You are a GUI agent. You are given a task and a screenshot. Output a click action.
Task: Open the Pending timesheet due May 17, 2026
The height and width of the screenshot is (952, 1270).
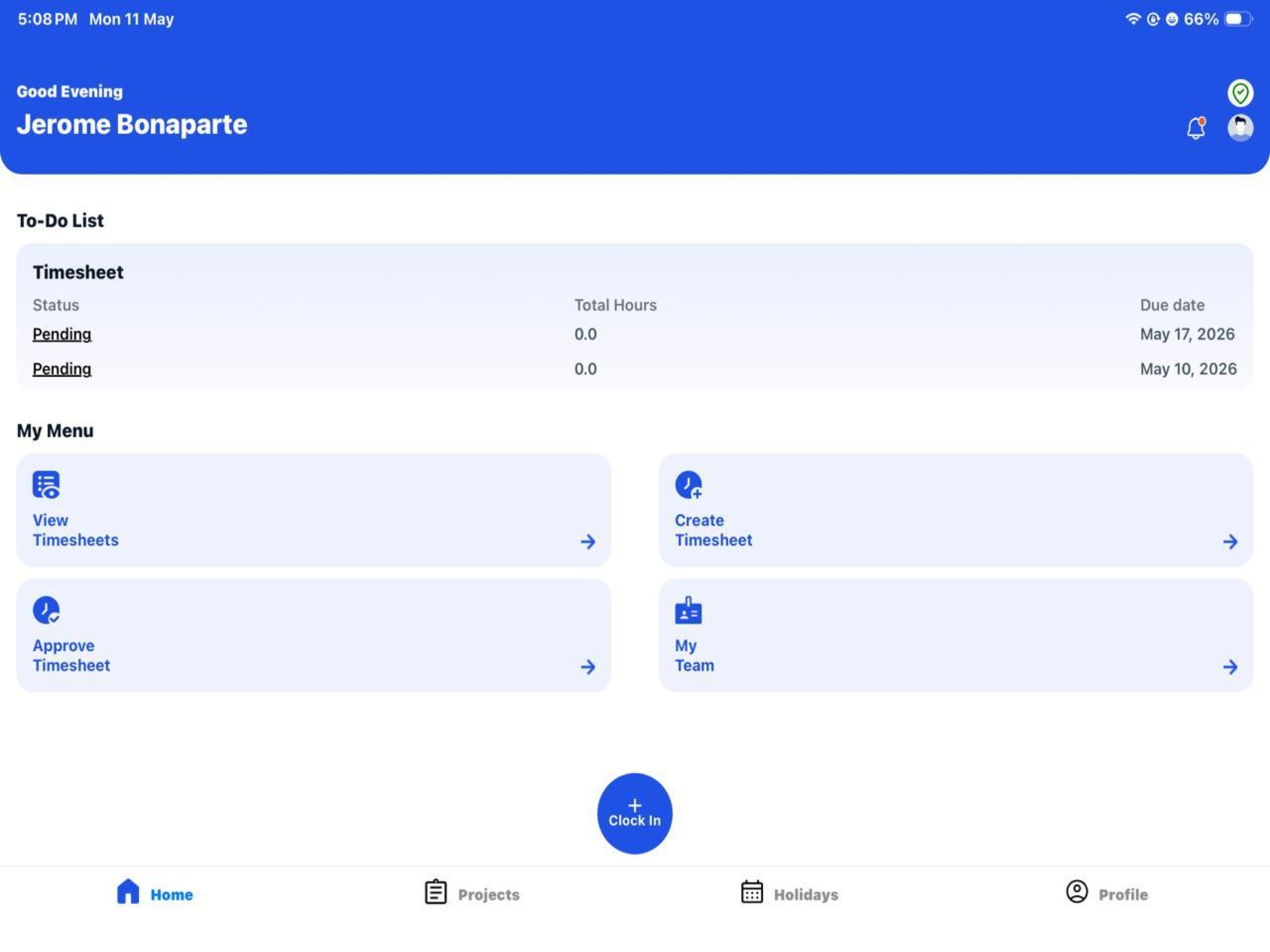pyautogui.click(x=61, y=334)
